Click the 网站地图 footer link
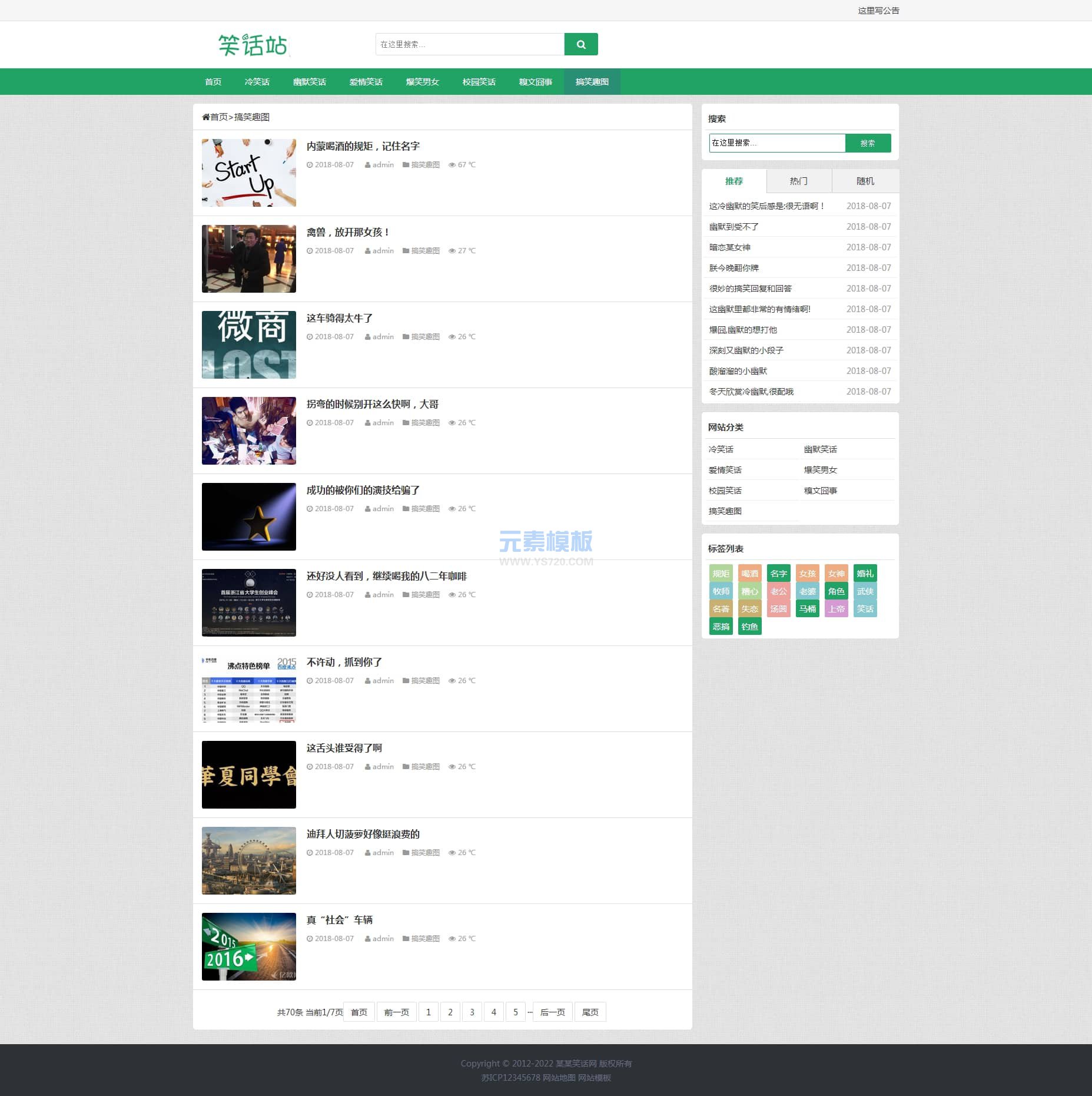 coord(559,1078)
